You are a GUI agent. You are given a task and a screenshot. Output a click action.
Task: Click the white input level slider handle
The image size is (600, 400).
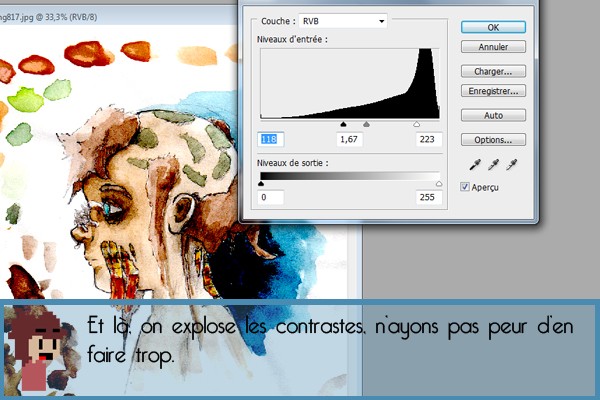click(417, 124)
